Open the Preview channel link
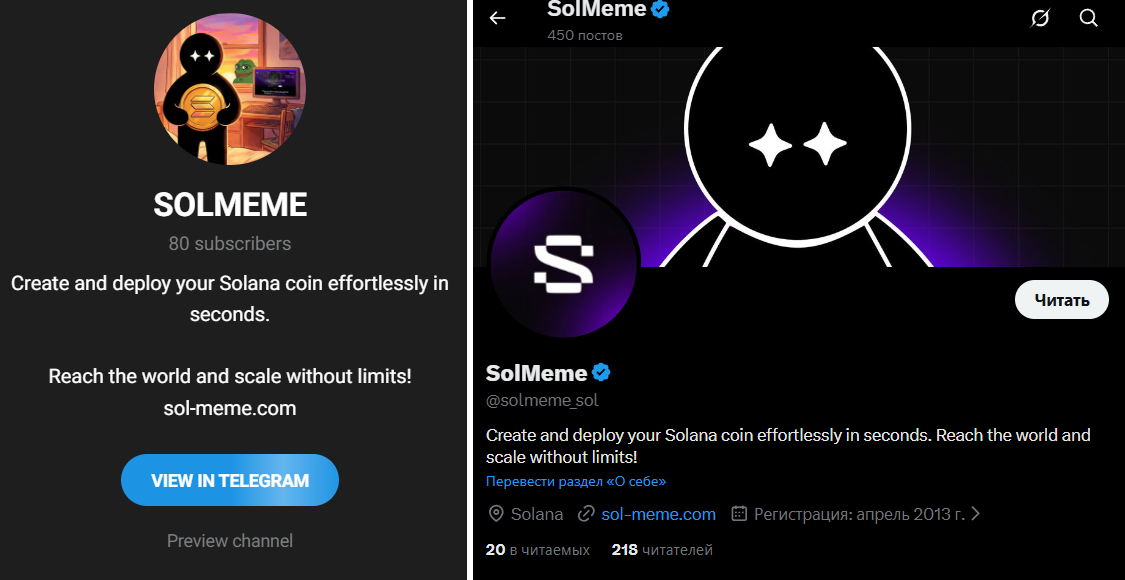The image size is (1125, 580). [229, 540]
